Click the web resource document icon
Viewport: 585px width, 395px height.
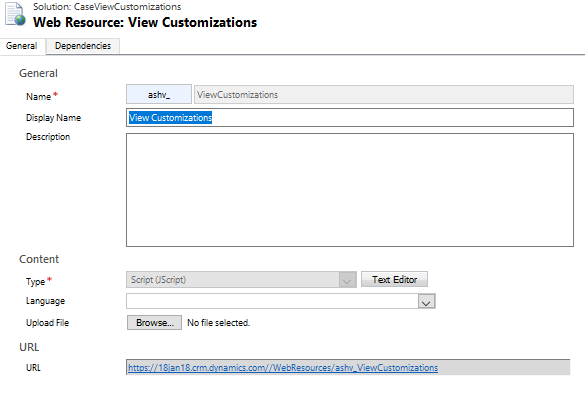15,15
